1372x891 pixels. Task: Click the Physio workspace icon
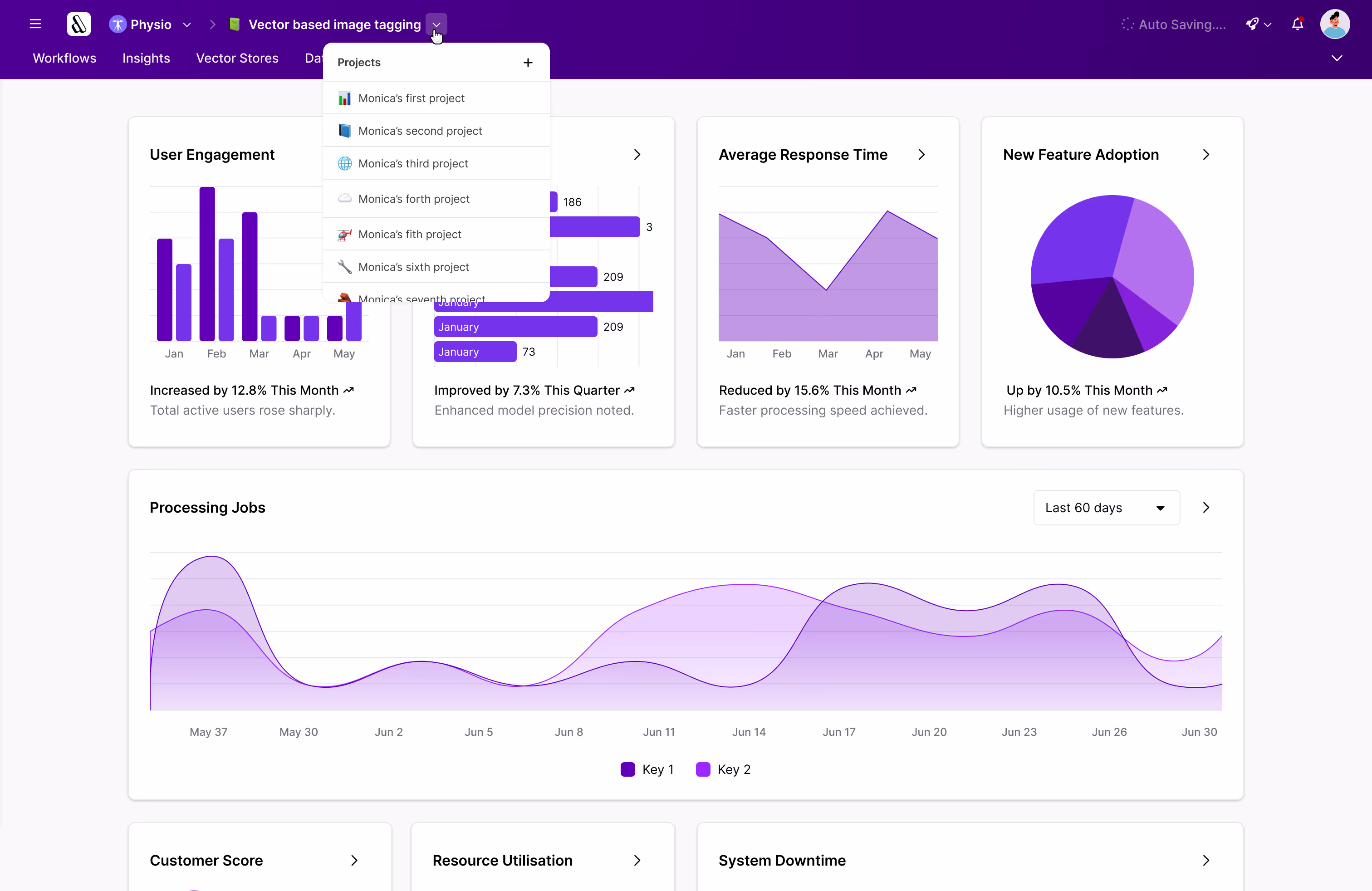pos(118,24)
